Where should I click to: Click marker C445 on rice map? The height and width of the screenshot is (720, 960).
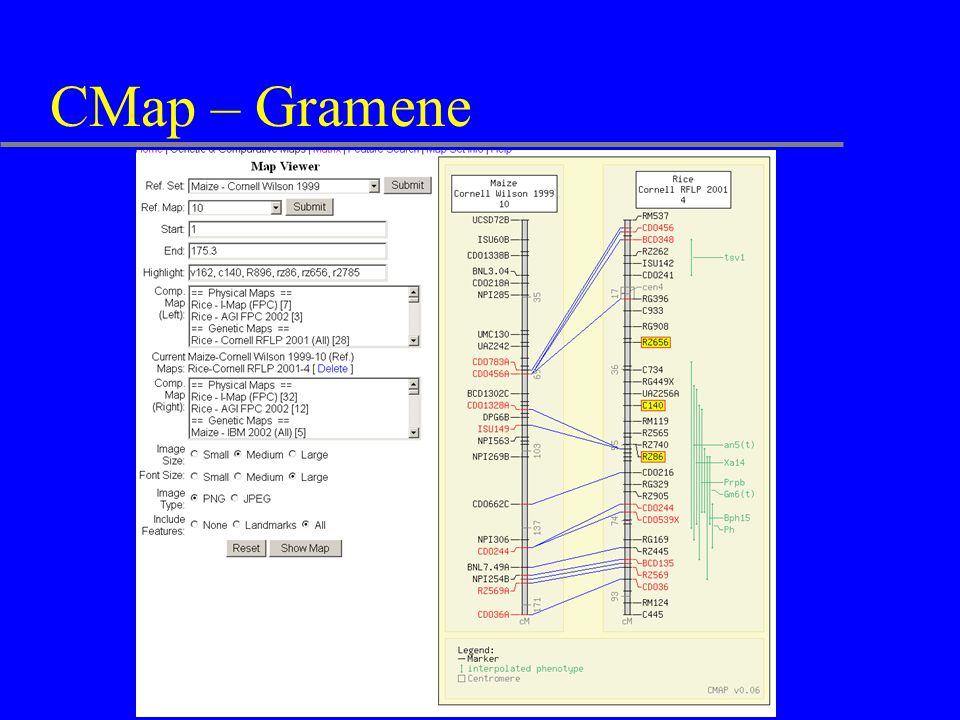pyautogui.click(x=653, y=615)
